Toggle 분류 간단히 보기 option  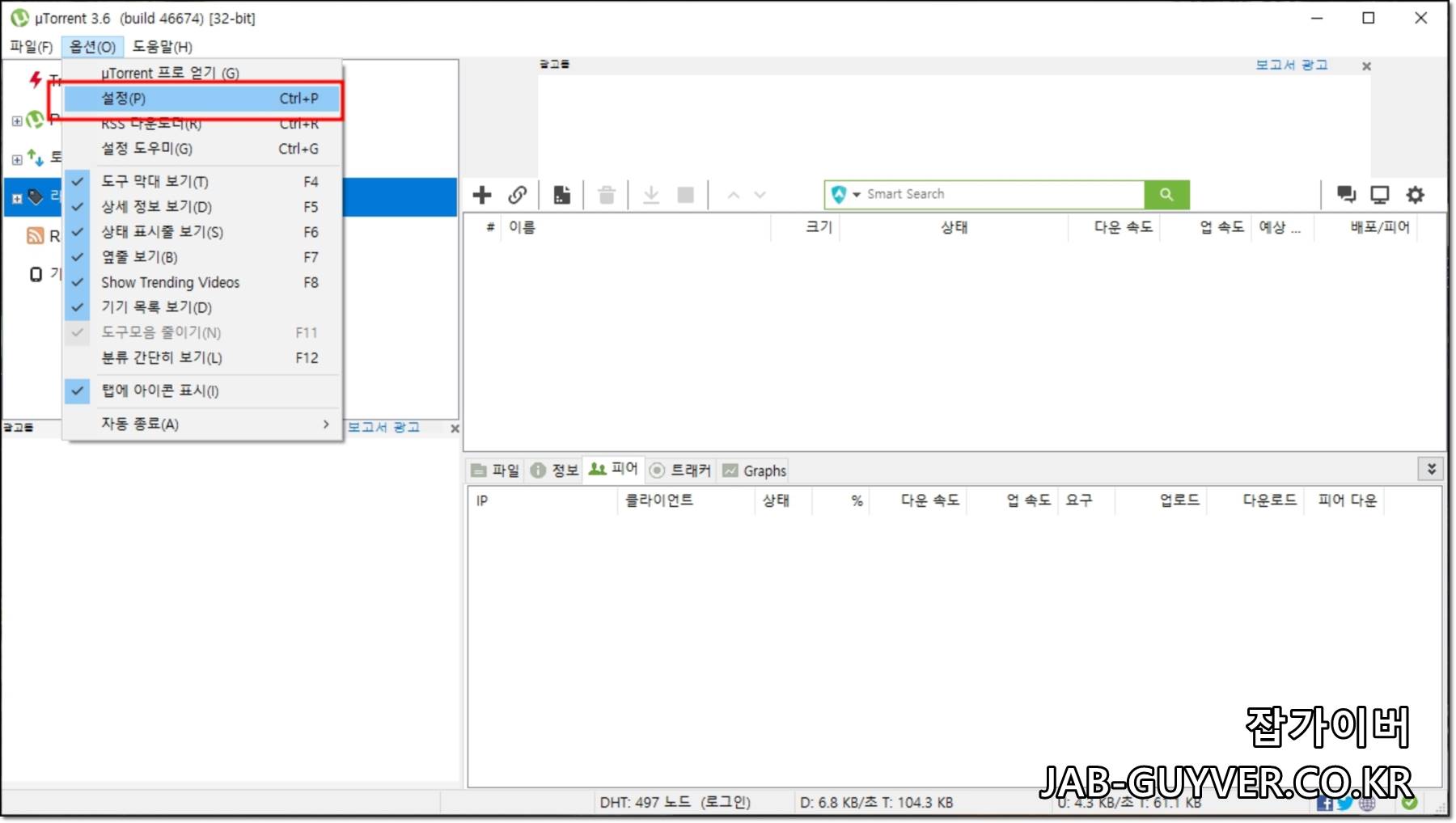(202, 357)
